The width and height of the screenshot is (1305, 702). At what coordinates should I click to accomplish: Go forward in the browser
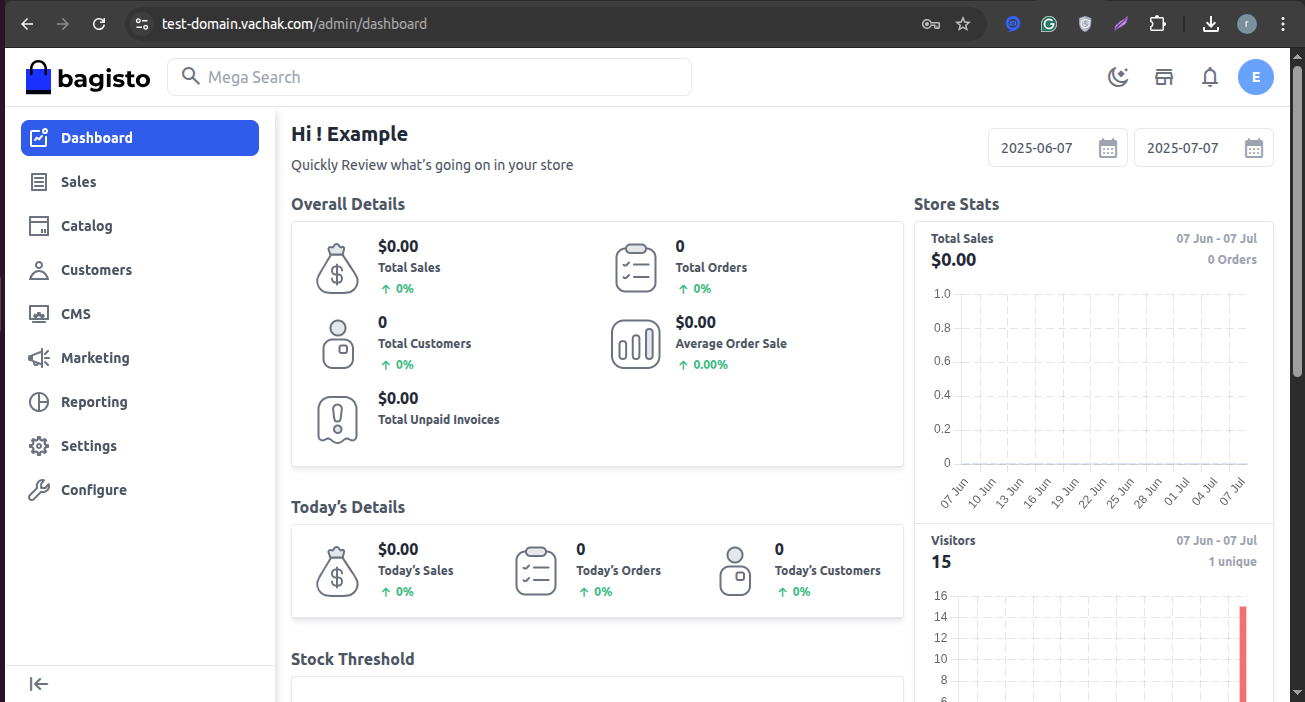(x=63, y=24)
